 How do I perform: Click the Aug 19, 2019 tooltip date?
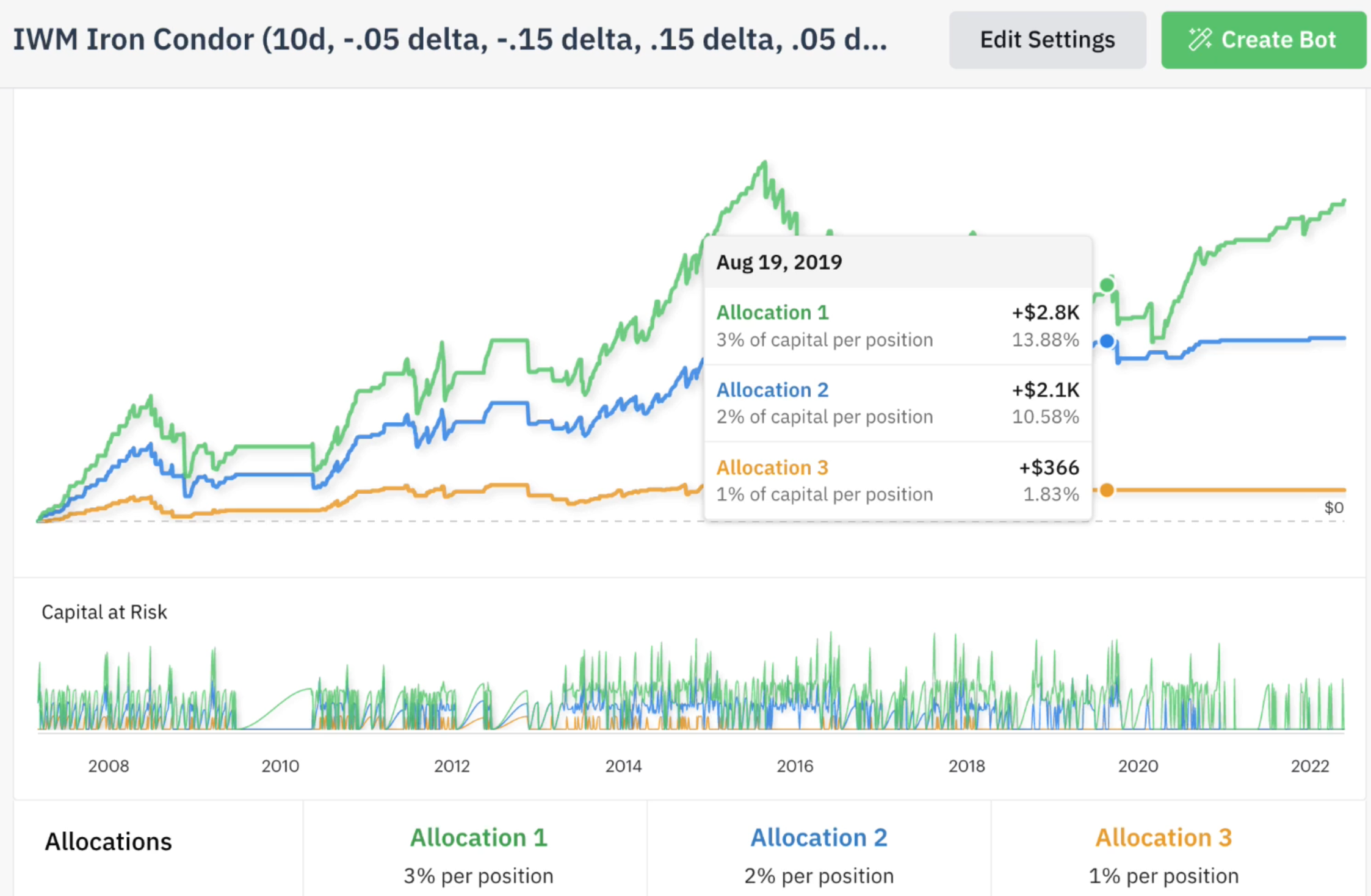(x=779, y=262)
